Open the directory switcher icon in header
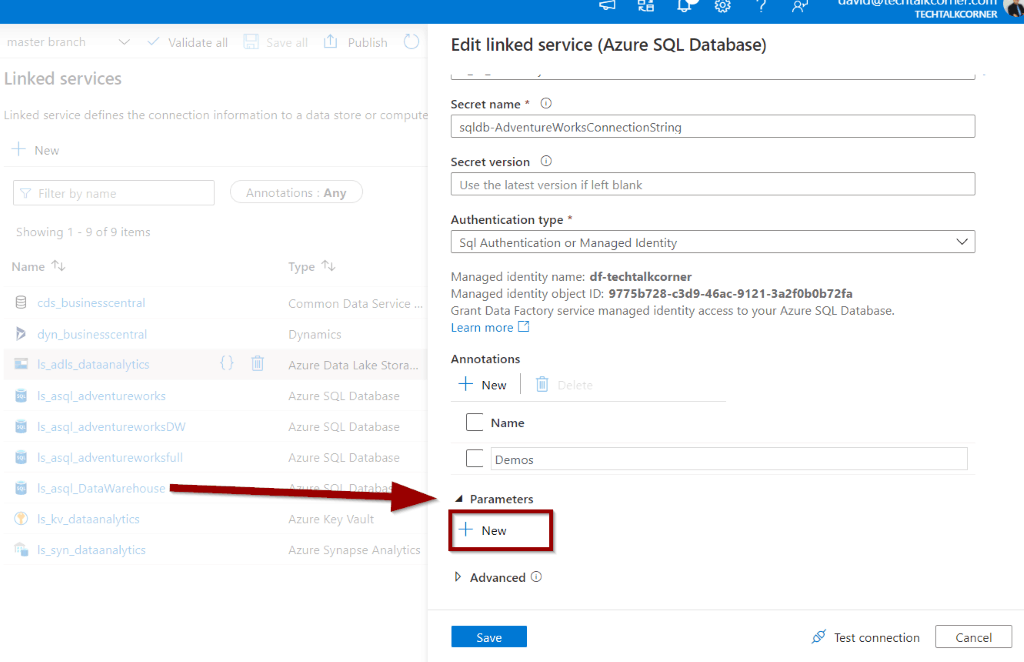This screenshot has width=1024, height=662. pyautogui.click(x=645, y=6)
